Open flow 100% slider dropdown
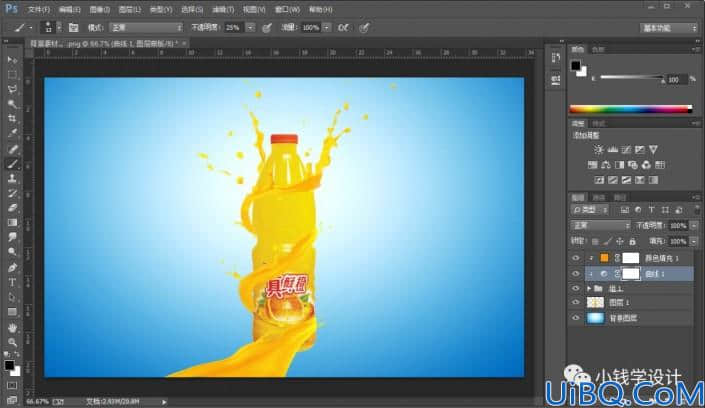This screenshot has height=408, width=705. [327, 27]
